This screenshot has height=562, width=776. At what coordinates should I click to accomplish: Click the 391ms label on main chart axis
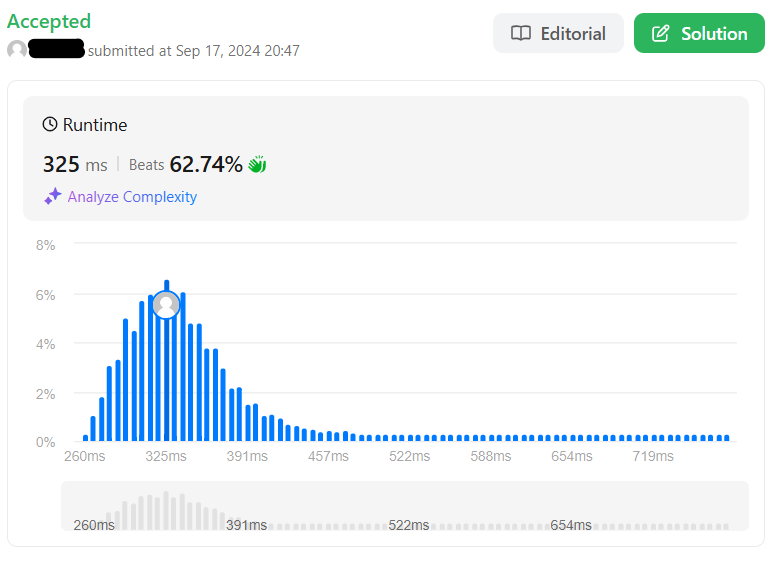247,456
